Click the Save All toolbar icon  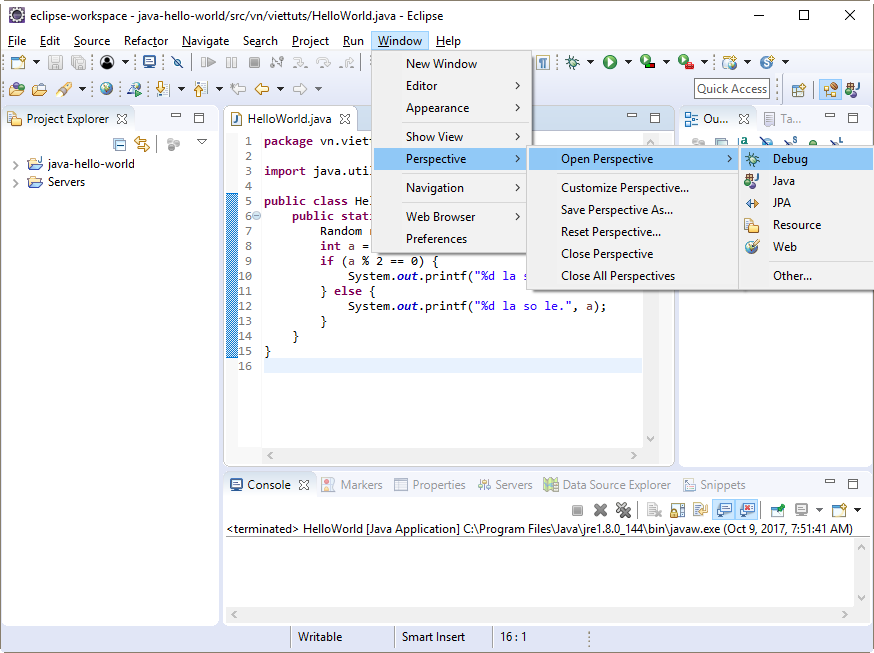pos(79,62)
